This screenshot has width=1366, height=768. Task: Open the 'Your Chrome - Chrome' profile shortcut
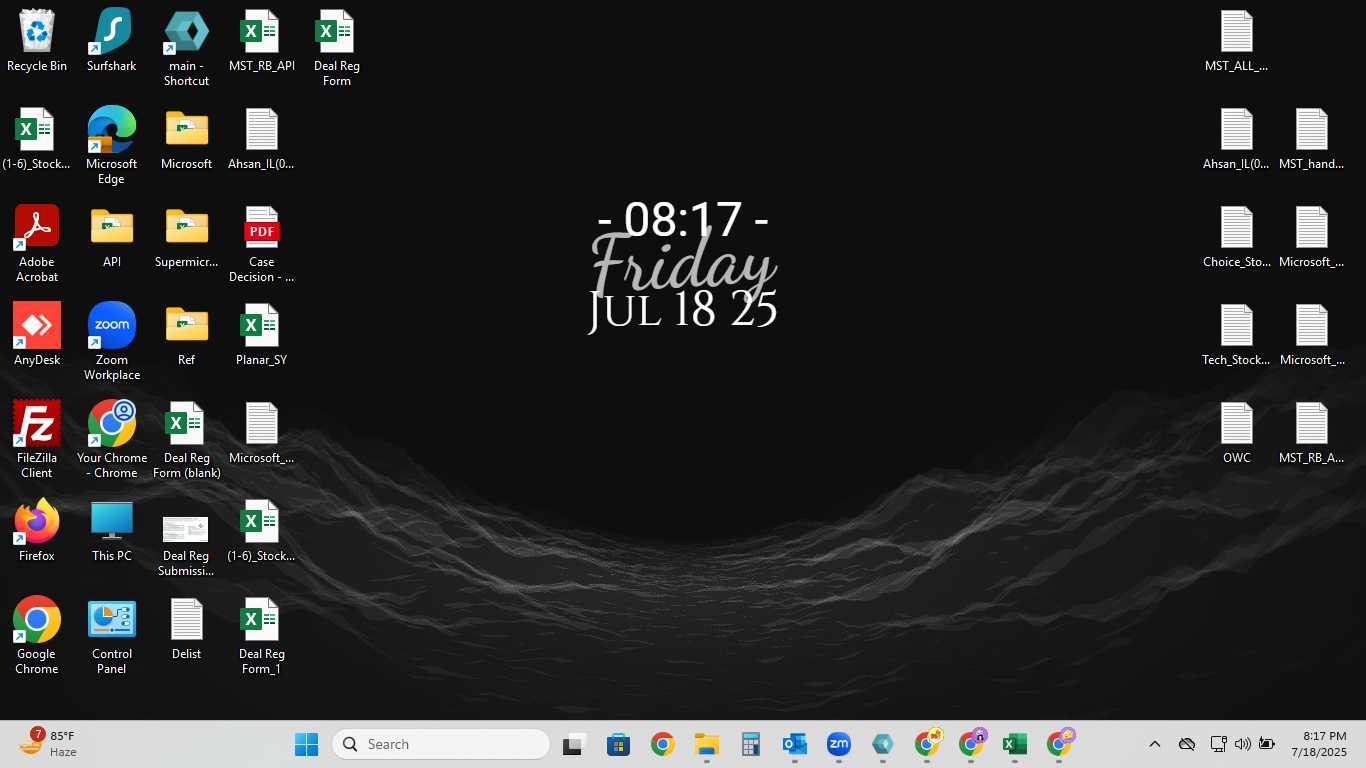tap(111, 440)
